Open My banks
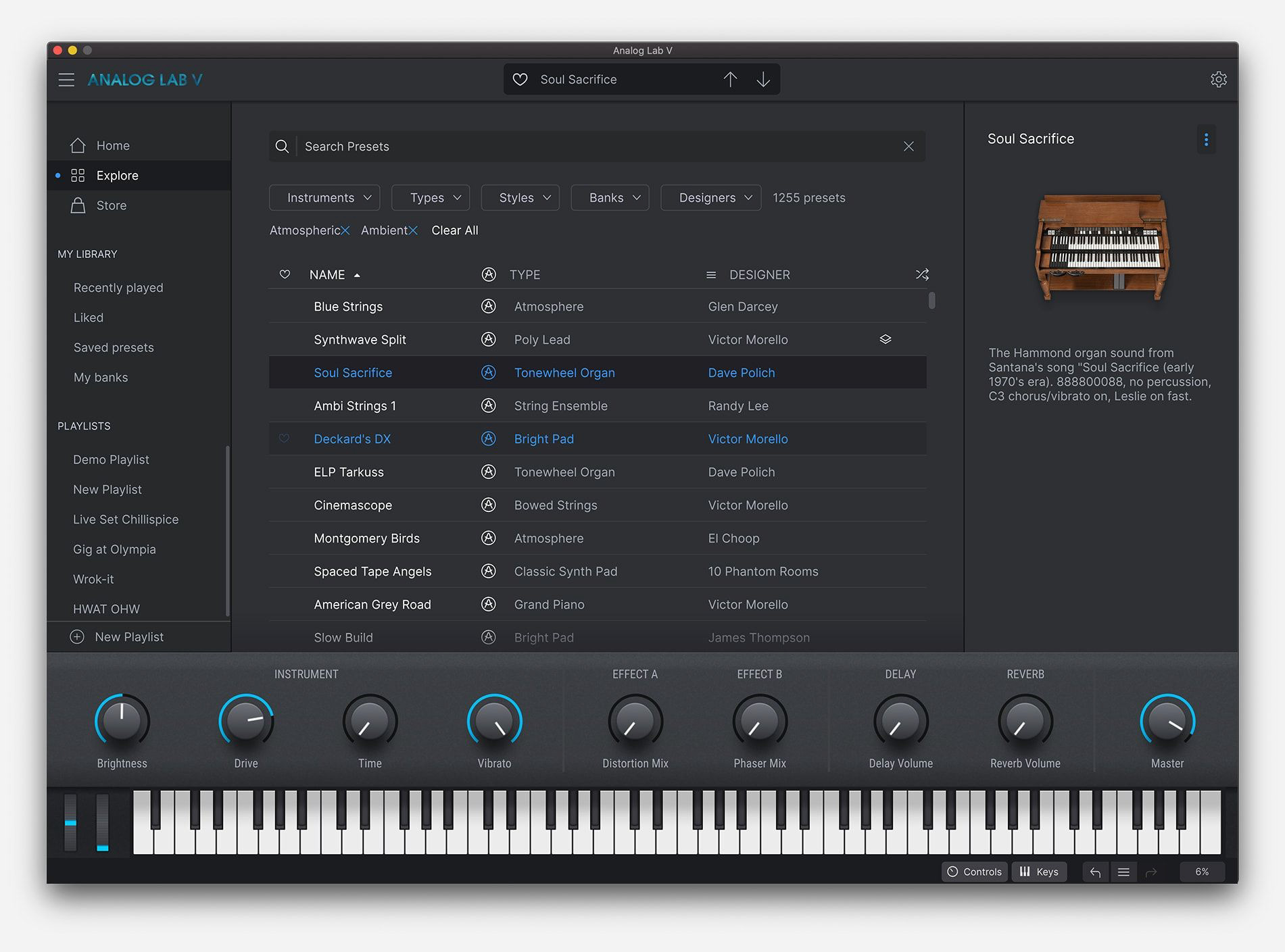This screenshot has height=952, width=1285. (101, 378)
